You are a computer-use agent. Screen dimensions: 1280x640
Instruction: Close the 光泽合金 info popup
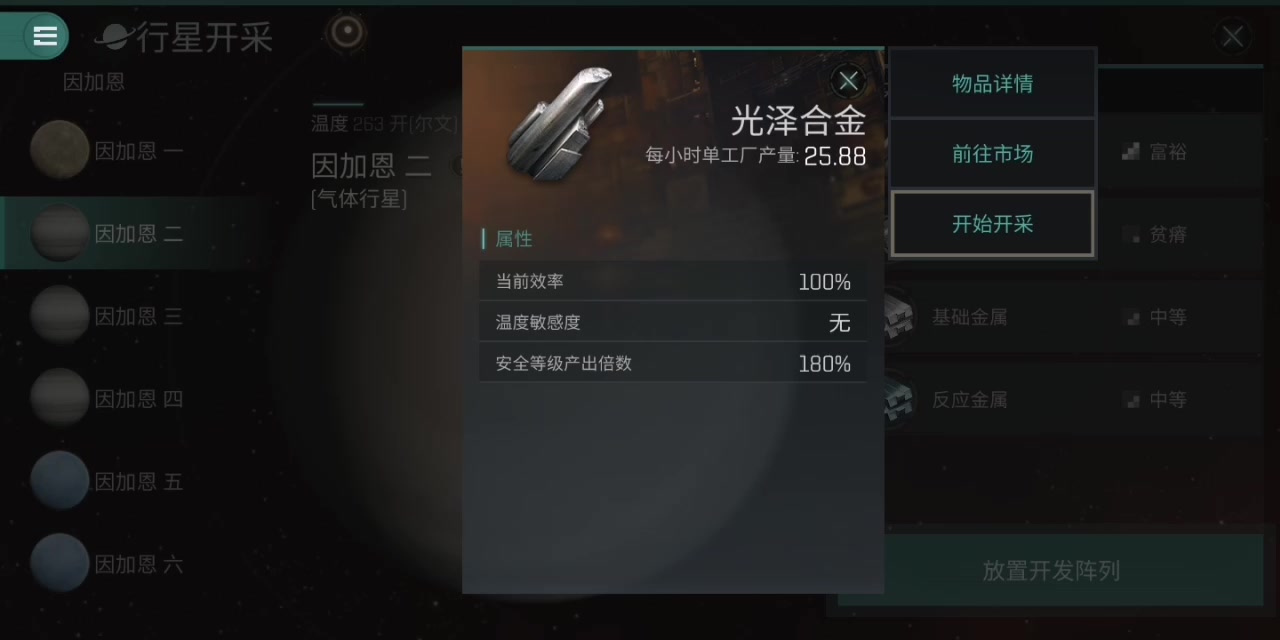(848, 80)
